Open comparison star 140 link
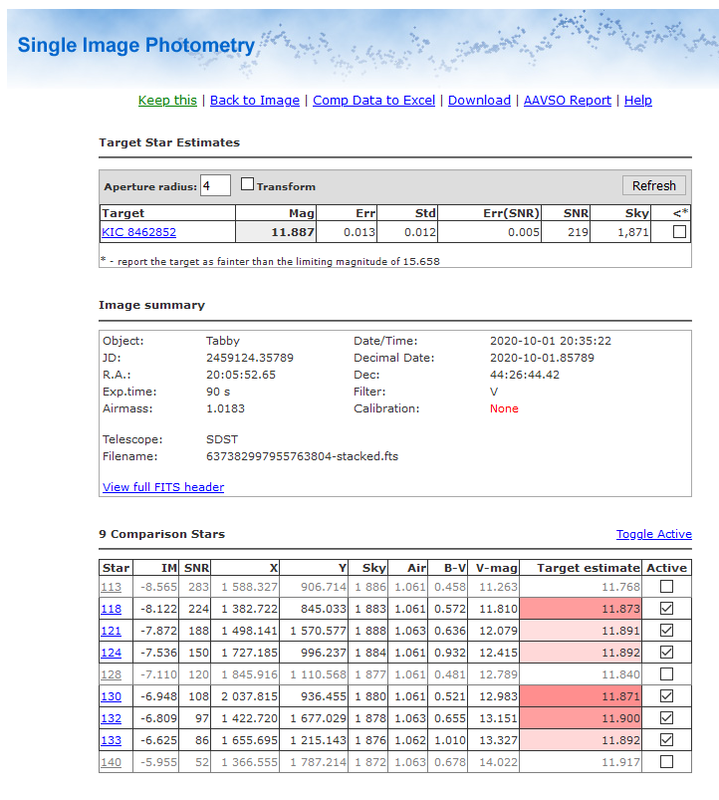The width and height of the screenshot is (719, 800). (x=111, y=763)
